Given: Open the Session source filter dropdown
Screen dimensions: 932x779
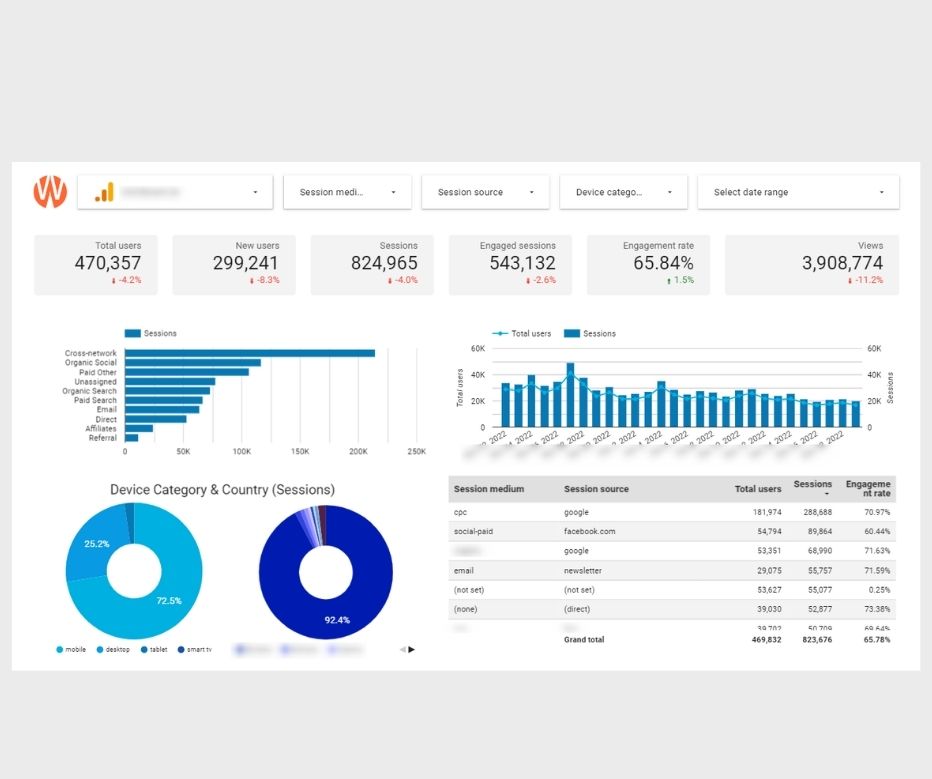Looking at the screenshot, I should 485,192.
